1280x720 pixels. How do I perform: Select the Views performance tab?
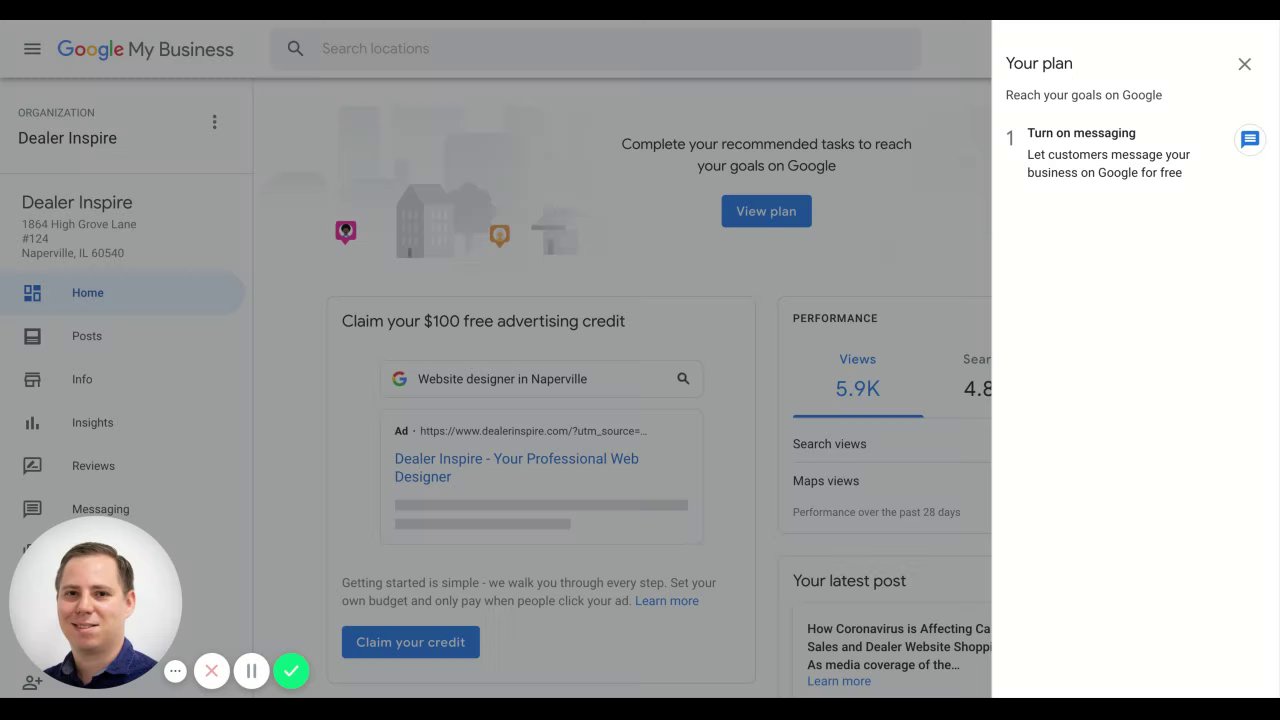[857, 376]
